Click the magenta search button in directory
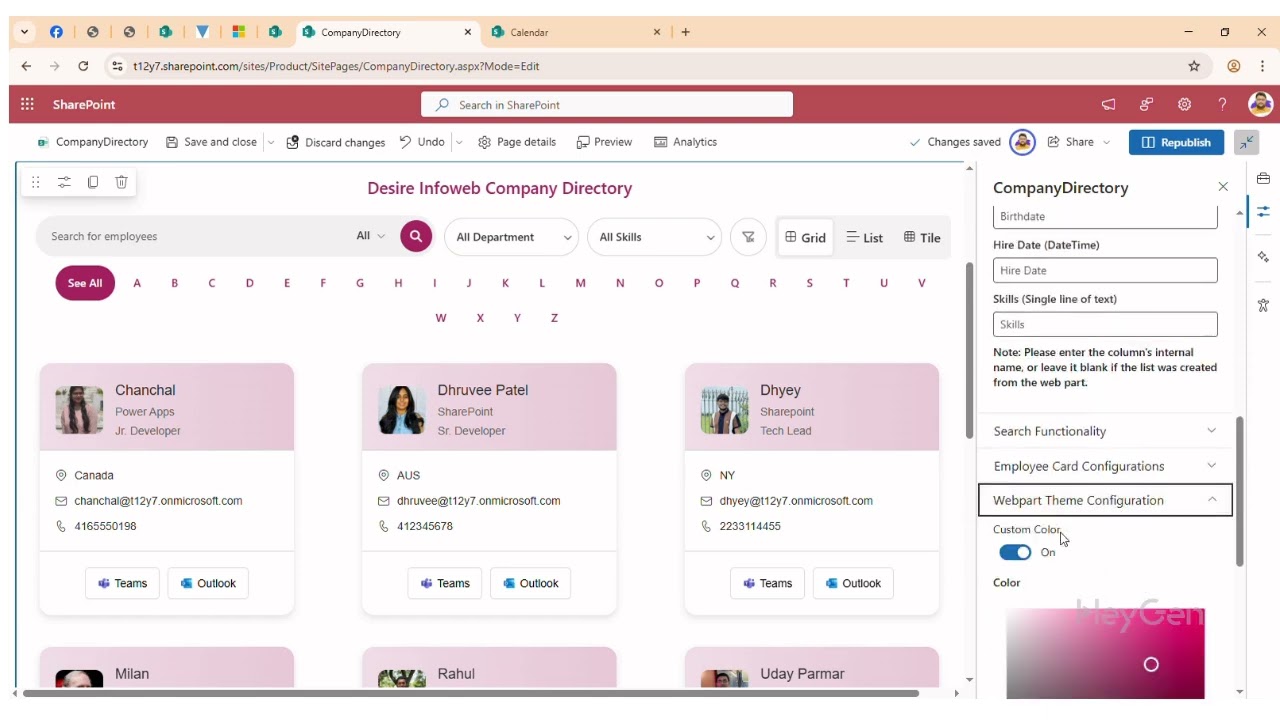 416,236
